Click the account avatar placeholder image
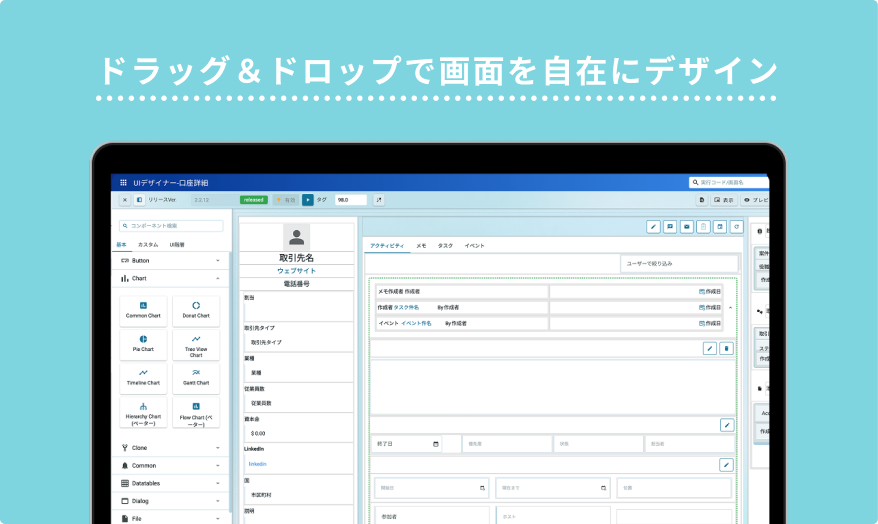878x524 pixels. 297,237
